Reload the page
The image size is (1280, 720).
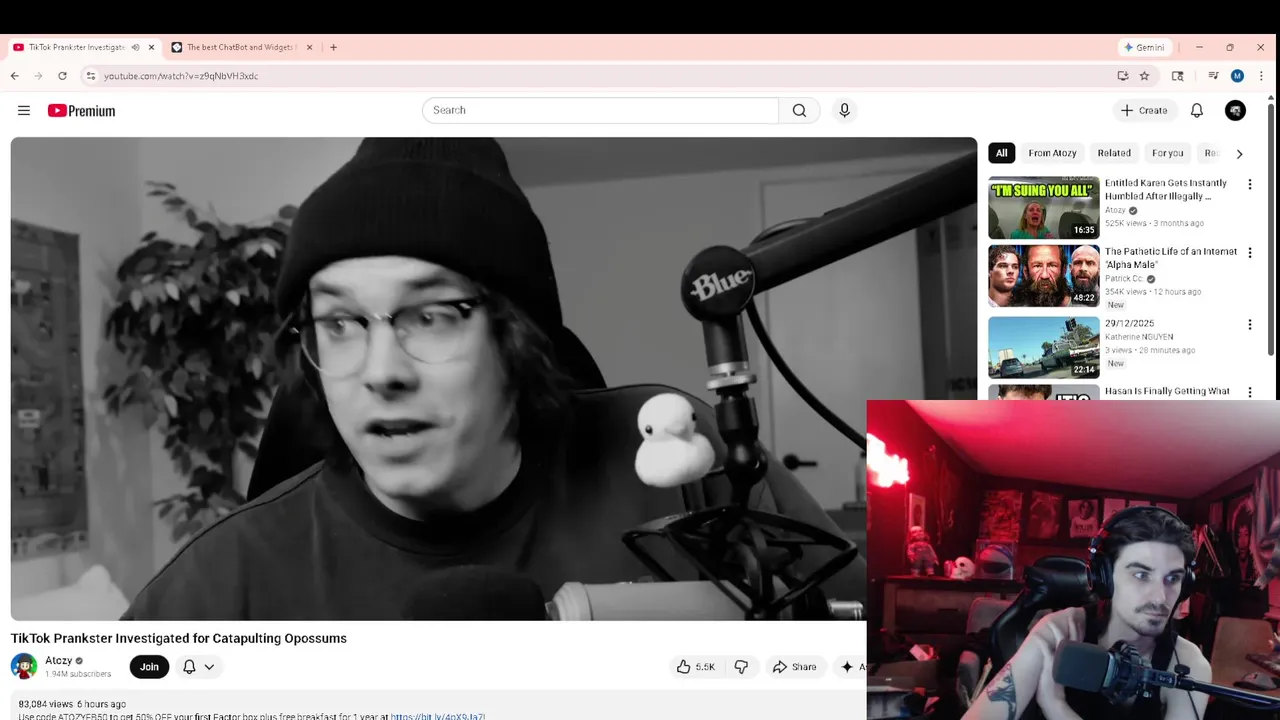click(x=62, y=76)
